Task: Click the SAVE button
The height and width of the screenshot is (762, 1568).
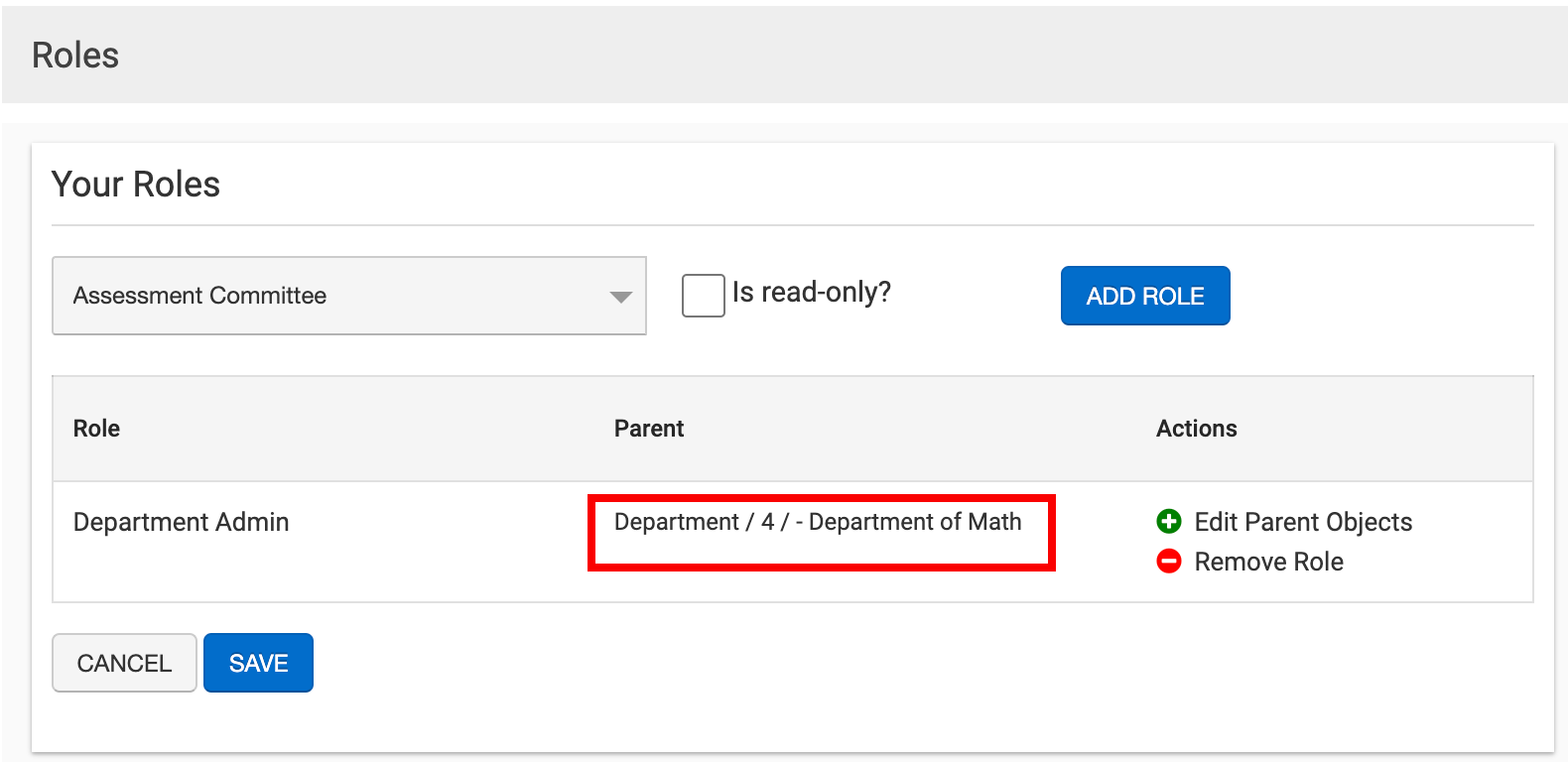Action: pyautogui.click(x=258, y=663)
